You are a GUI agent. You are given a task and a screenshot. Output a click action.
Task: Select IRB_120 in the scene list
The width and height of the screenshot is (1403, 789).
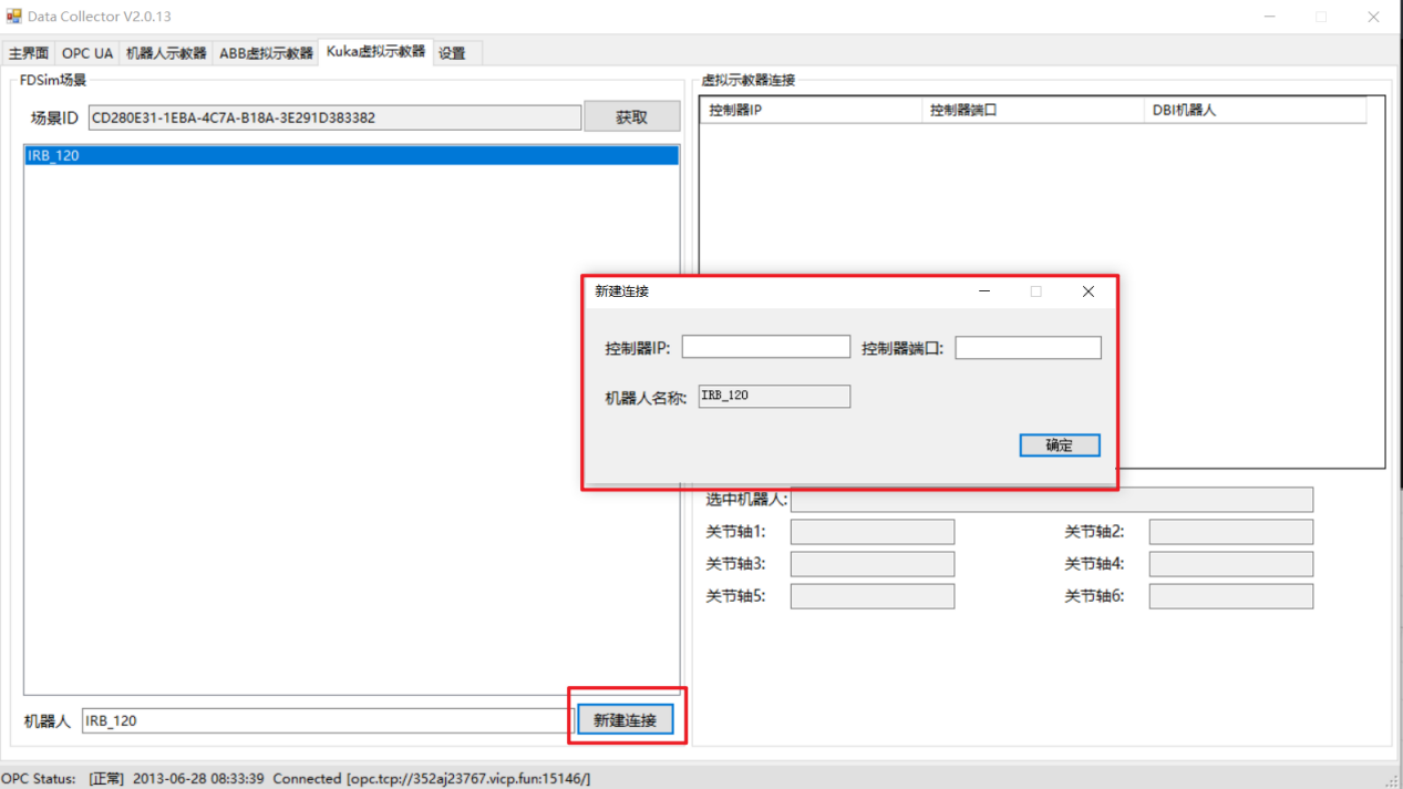[350, 156]
